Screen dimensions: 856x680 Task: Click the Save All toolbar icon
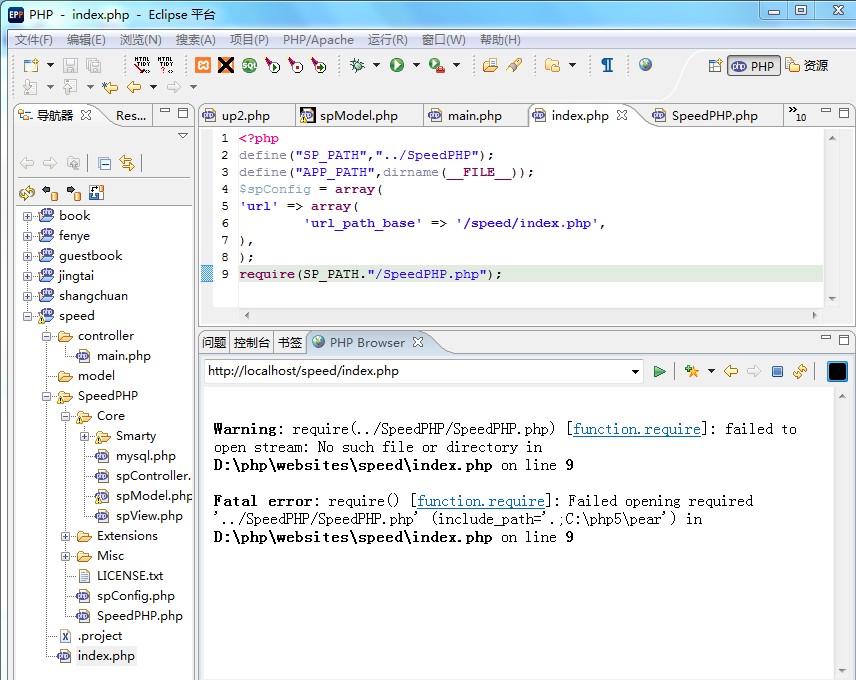tap(94, 65)
